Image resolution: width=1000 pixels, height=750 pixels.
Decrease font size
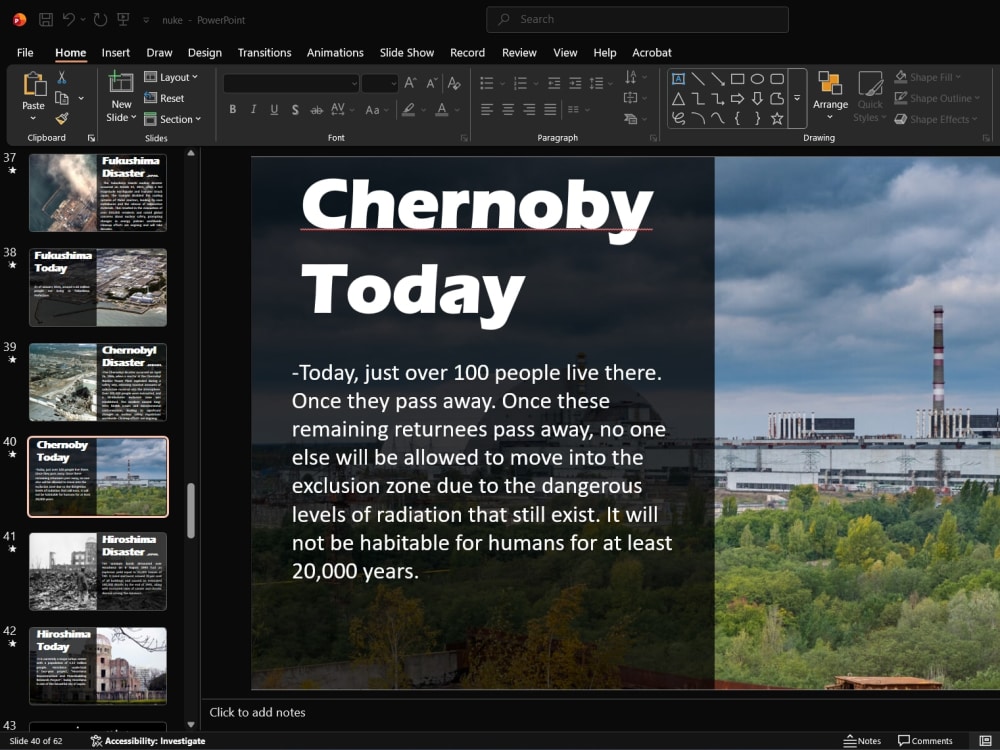coord(432,83)
